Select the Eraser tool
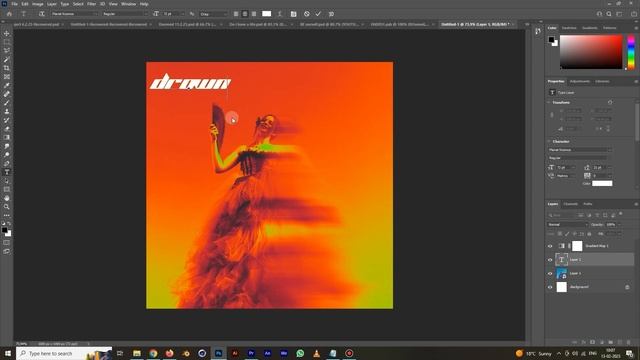Screen dimensions: 640x360 (7, 129)
